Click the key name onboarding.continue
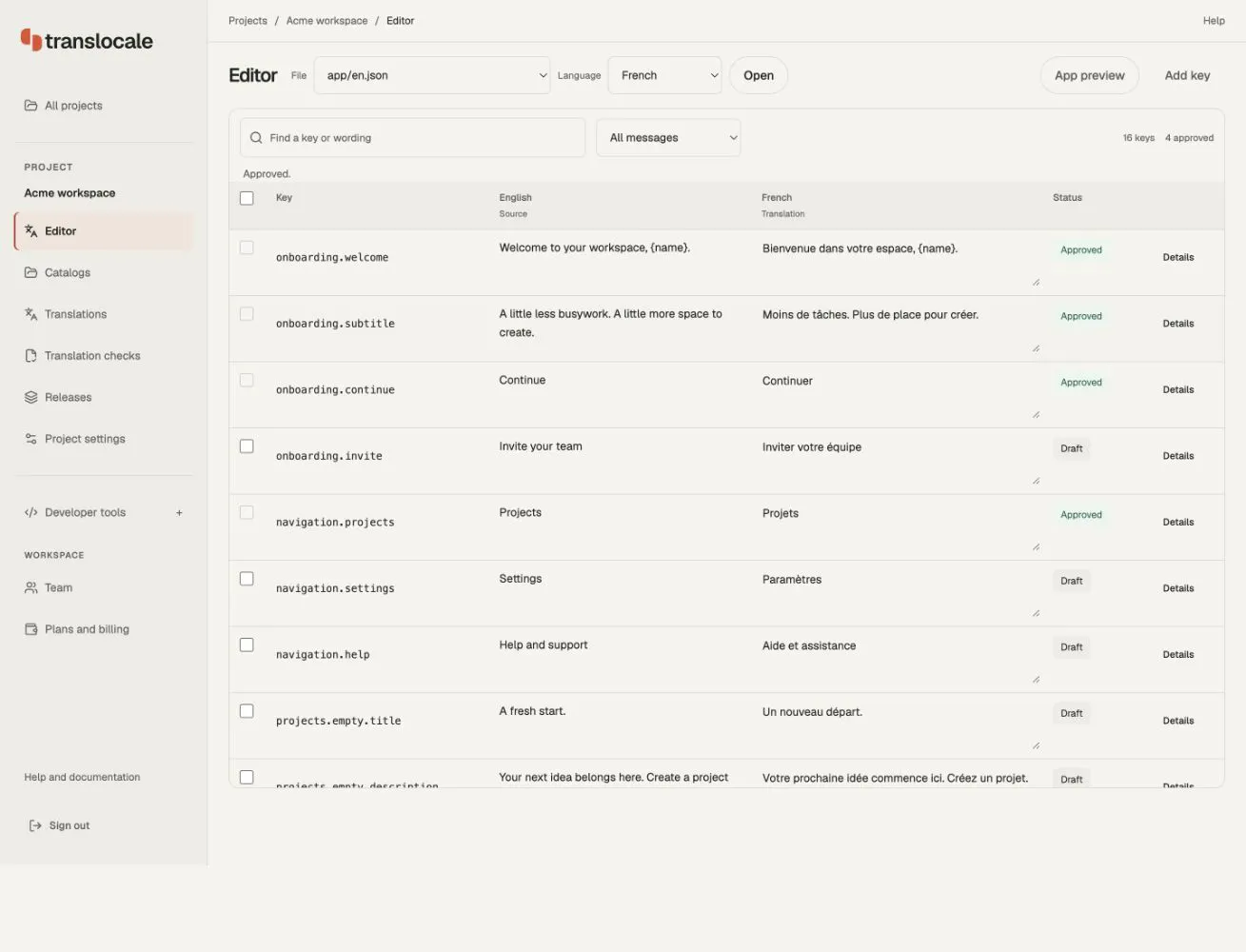This screenshot has width=1246, height=952. 335,390
